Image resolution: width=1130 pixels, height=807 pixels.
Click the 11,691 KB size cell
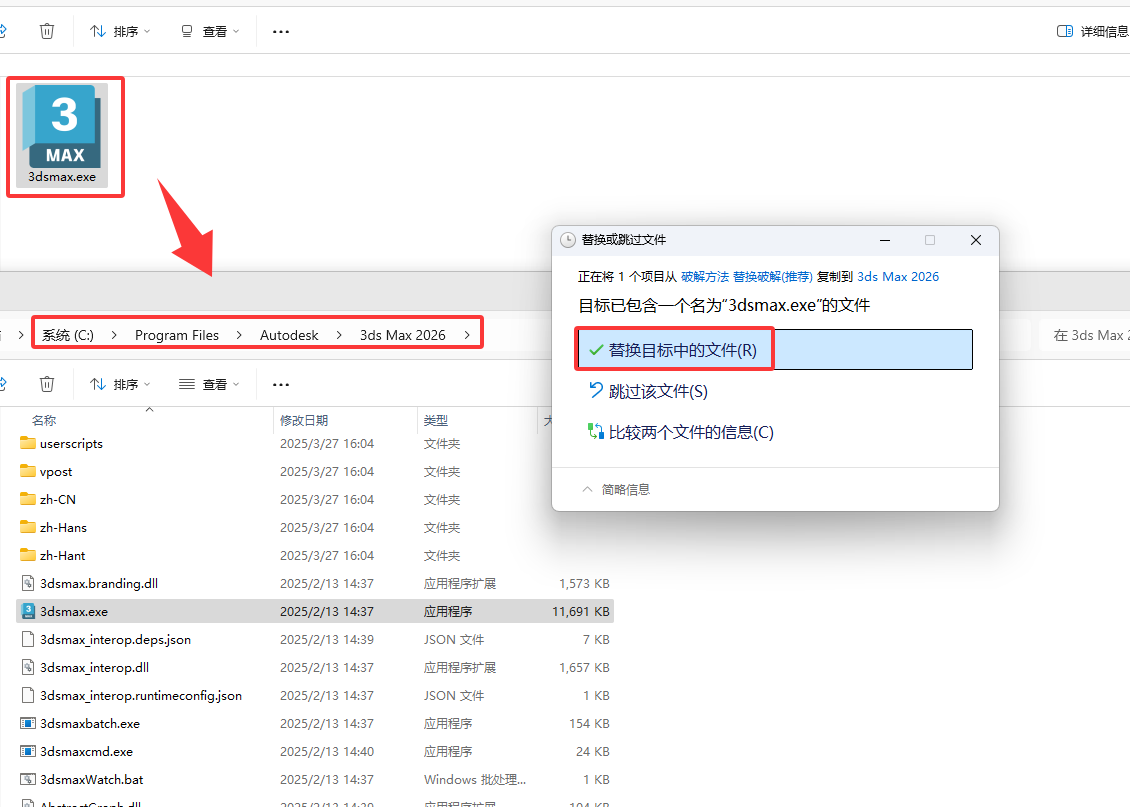pos(581,612)
